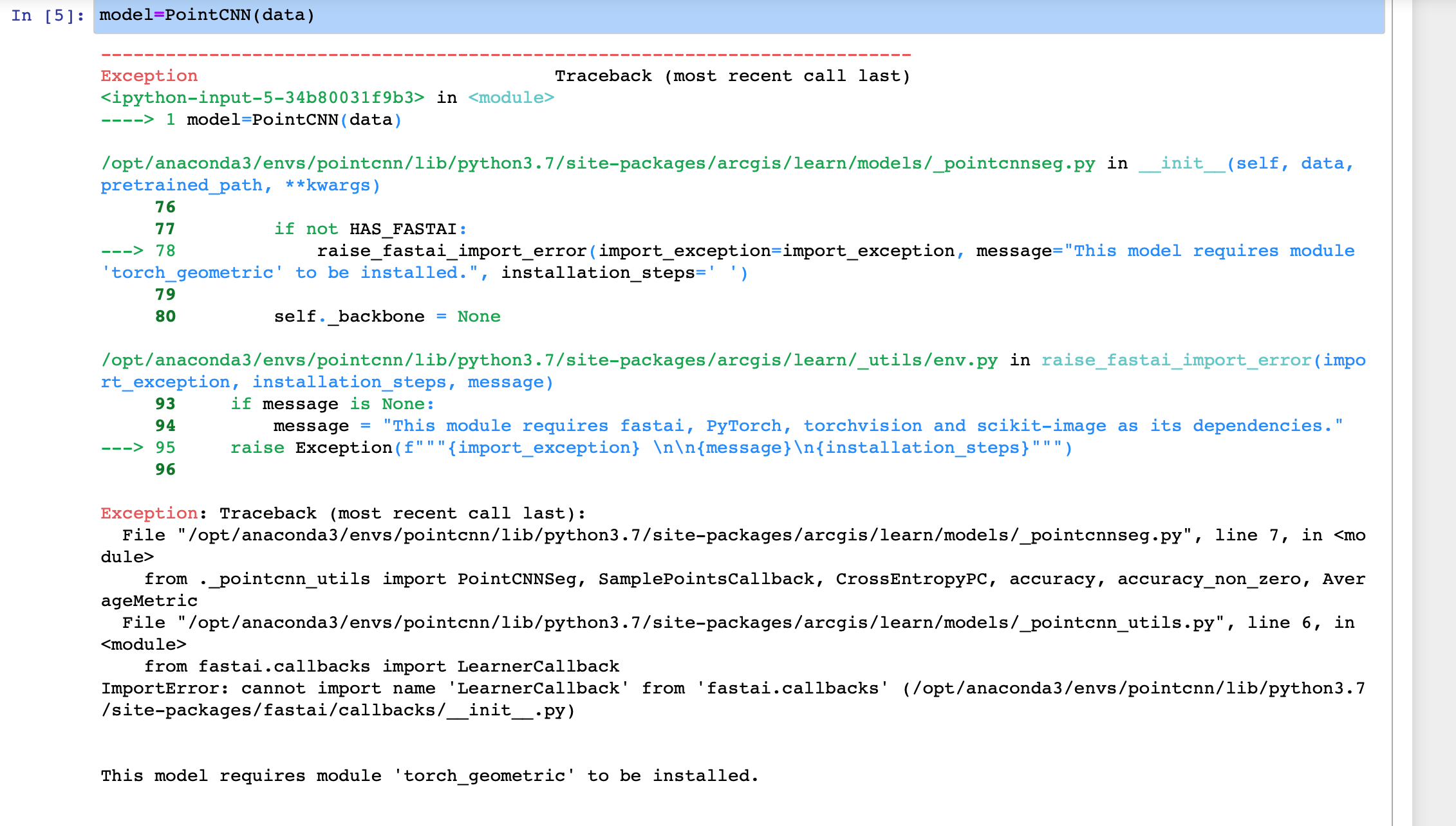Select the 'In [5]:' cell prompt
Image resolution: width=1456 pixels, height=826 pixels.
click(48, 15)
